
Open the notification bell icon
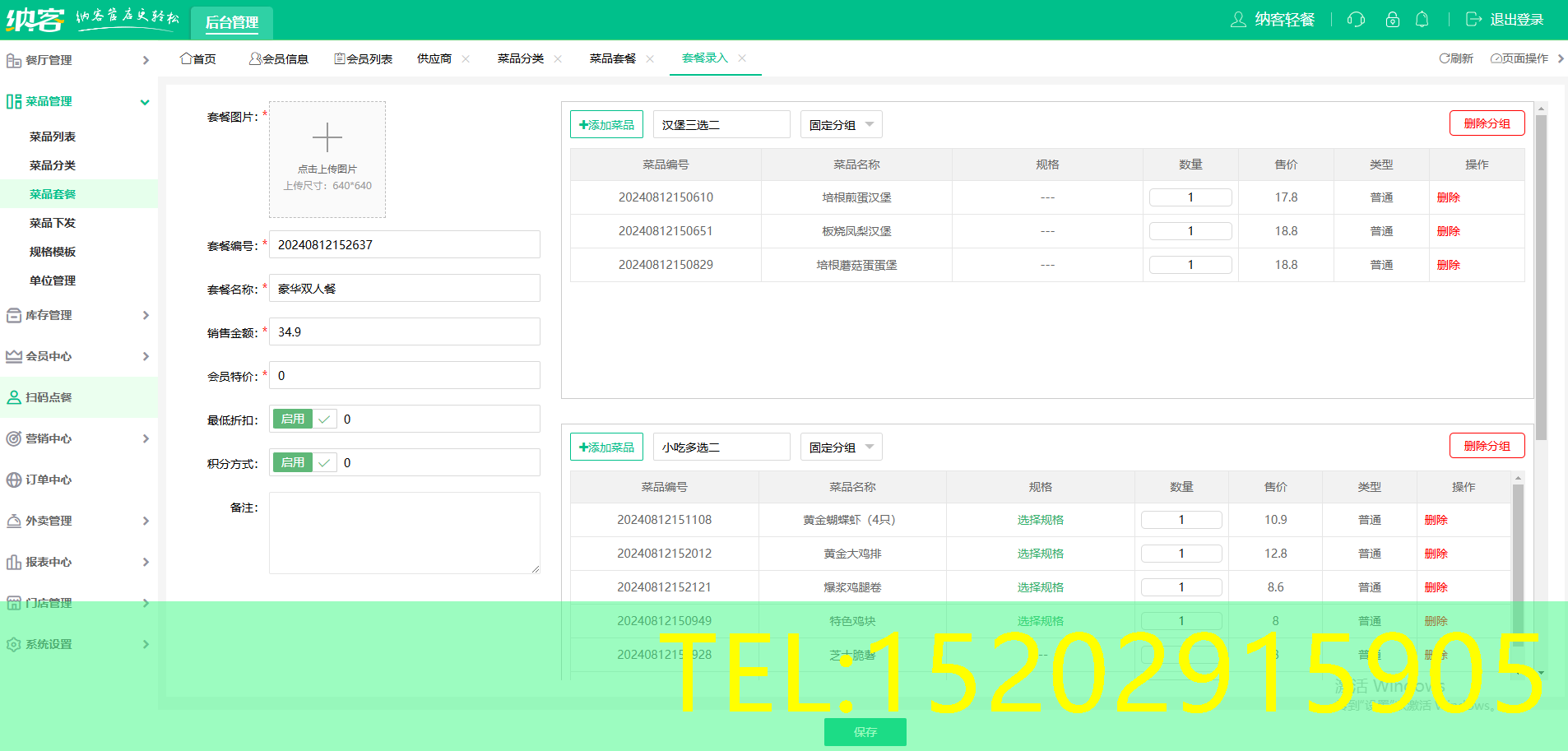[x=1422, y=20]
